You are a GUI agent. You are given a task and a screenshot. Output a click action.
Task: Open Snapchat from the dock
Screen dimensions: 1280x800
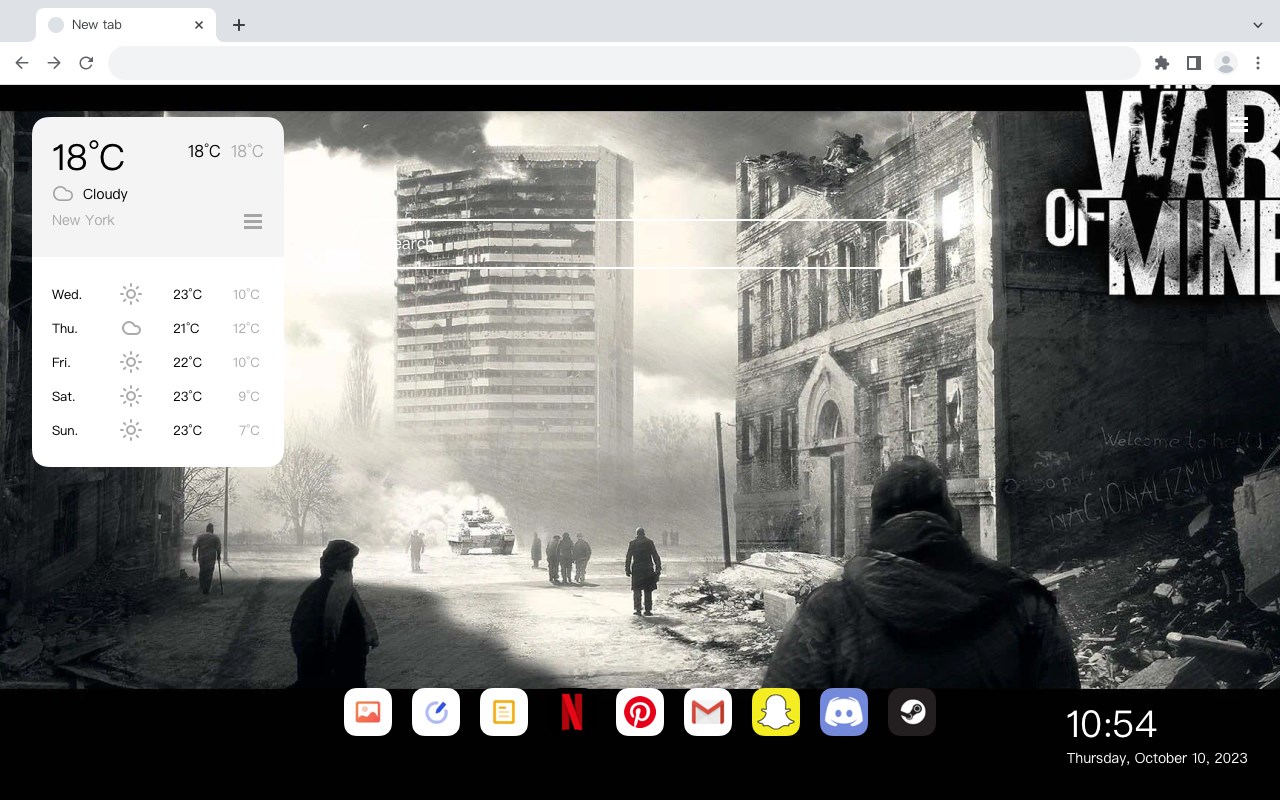[x=776, y=712]
